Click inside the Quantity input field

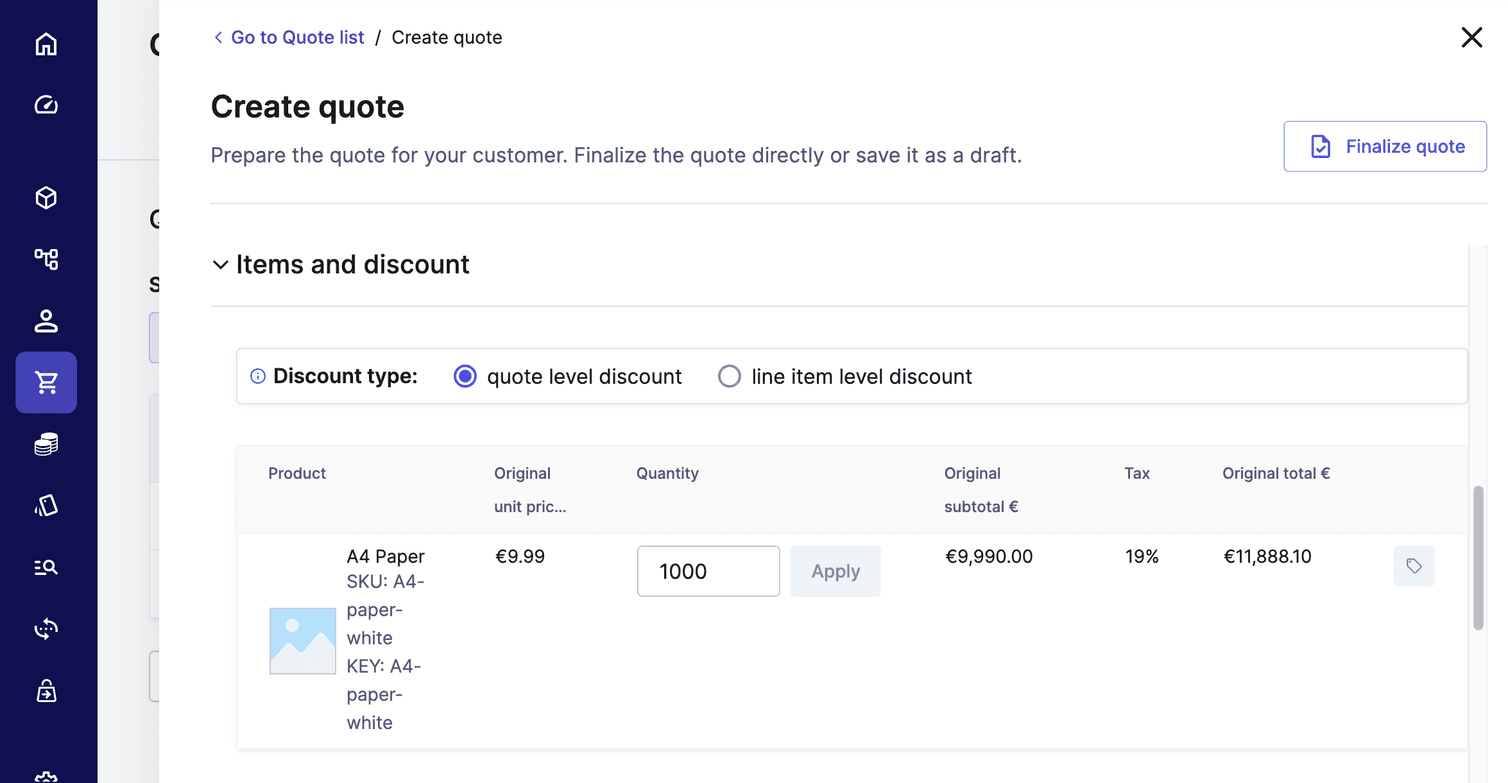708,571
